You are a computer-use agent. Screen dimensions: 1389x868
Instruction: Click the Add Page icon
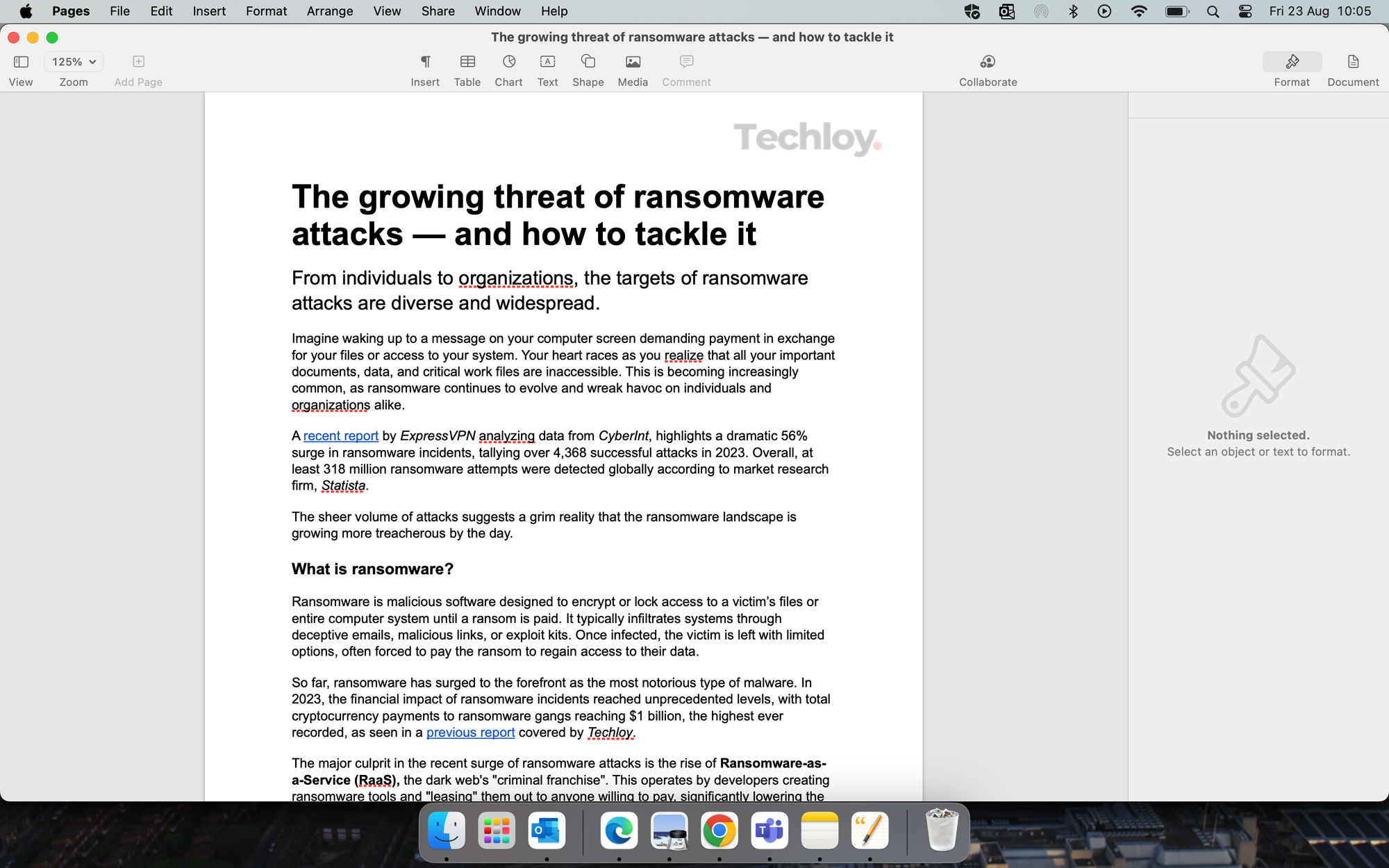click(x=138, y=62)
